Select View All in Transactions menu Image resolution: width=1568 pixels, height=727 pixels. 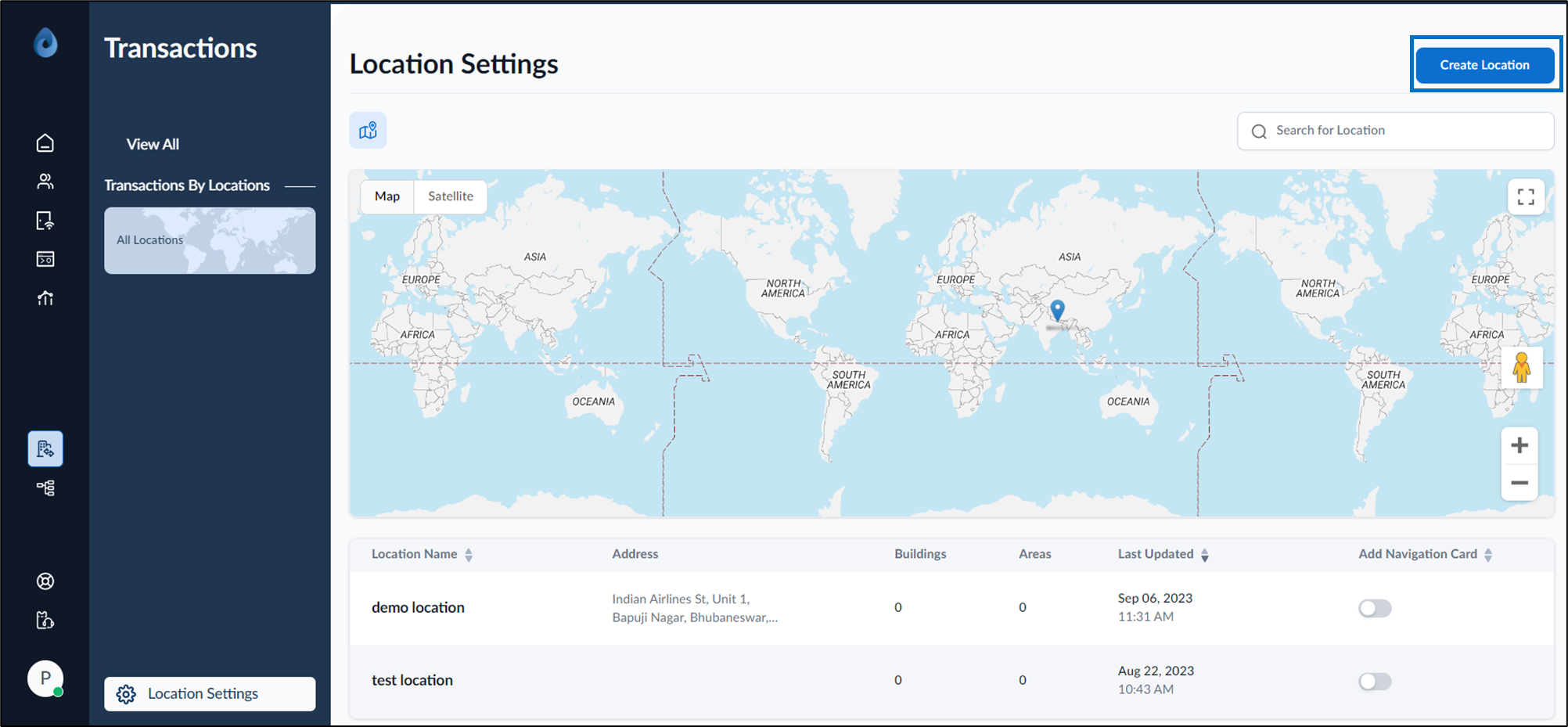coord(153,144)
